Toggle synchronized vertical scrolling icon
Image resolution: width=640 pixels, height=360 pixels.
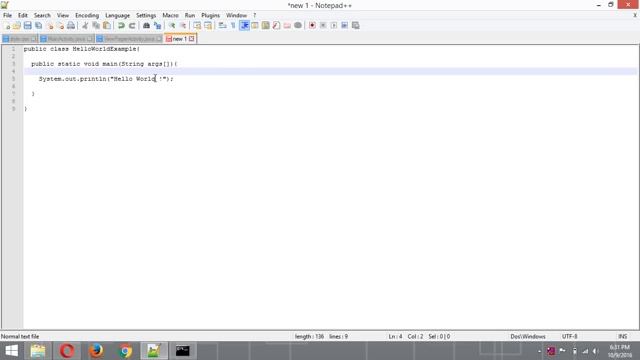197,26
